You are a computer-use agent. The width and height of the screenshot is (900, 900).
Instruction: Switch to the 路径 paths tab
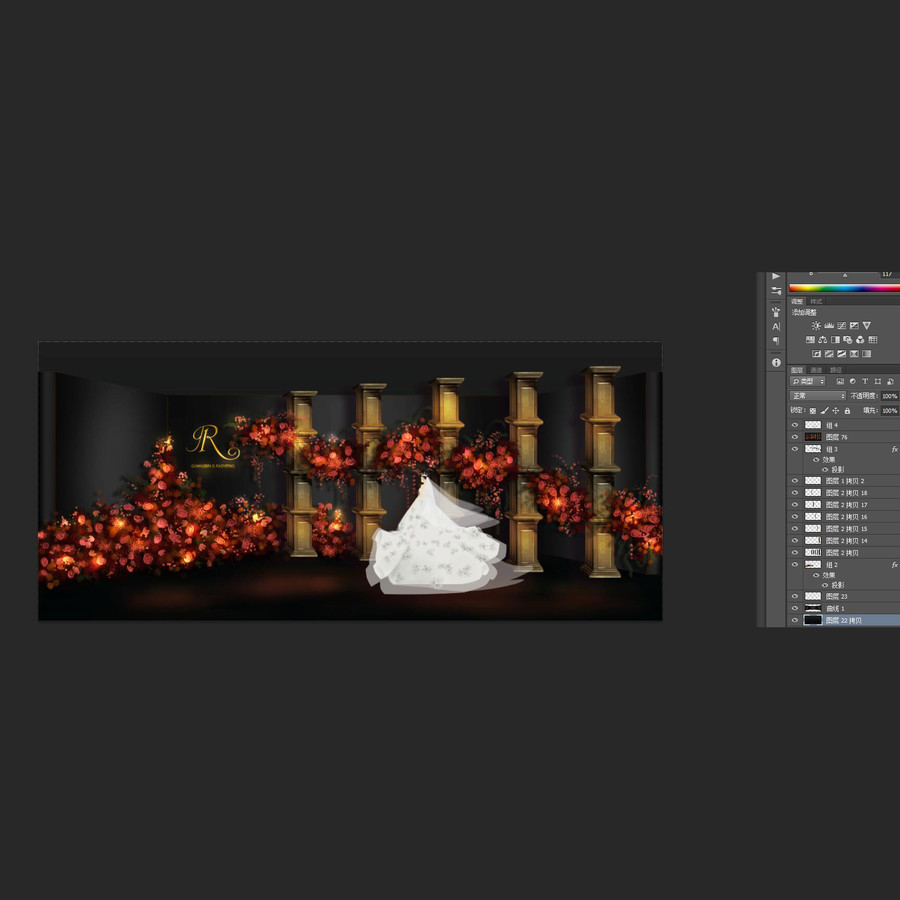(x=836, y=370)
